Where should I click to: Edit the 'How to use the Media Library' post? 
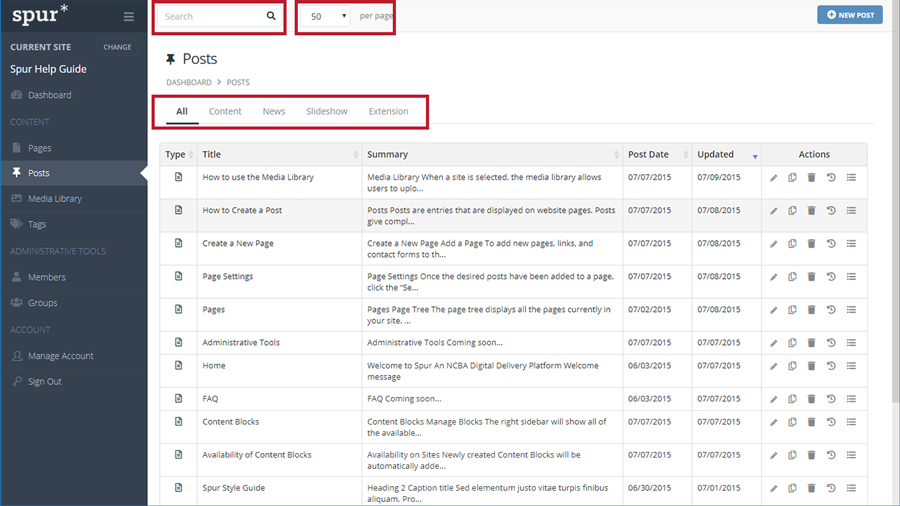point(773,178)
